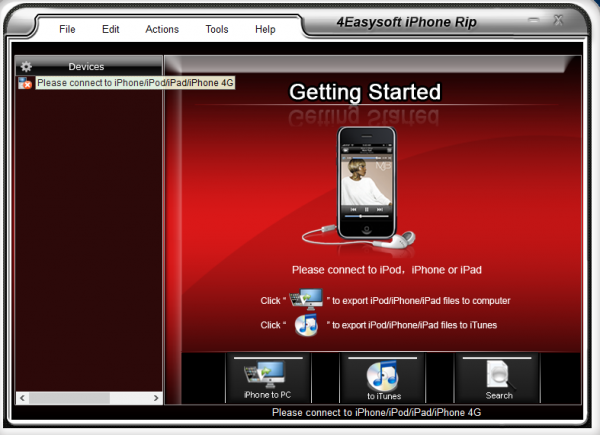Minimize the 4Easysoft iPhone Rip window
Viewport: 600px width, 435px height.
point(533,20)
